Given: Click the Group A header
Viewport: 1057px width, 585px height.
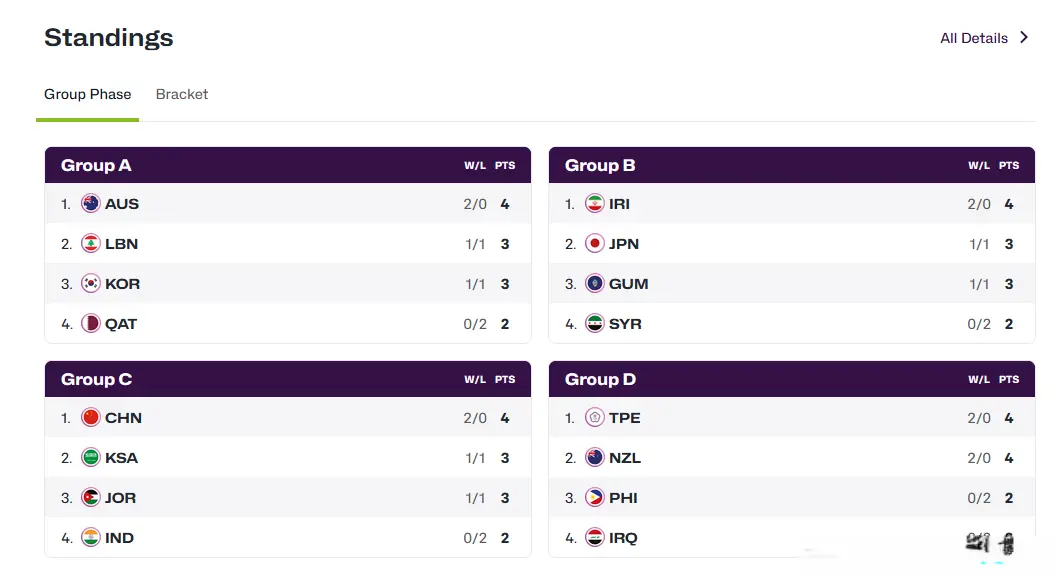Looking at the screenshot, I should 96,165.
